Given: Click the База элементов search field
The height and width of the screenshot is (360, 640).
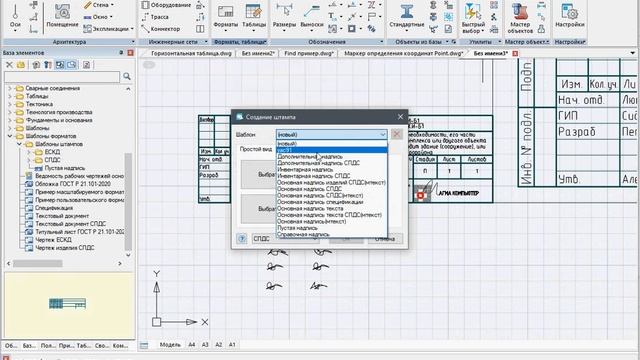Looking at the screenshot, I should pyautogui.click(x=62, y=76).
